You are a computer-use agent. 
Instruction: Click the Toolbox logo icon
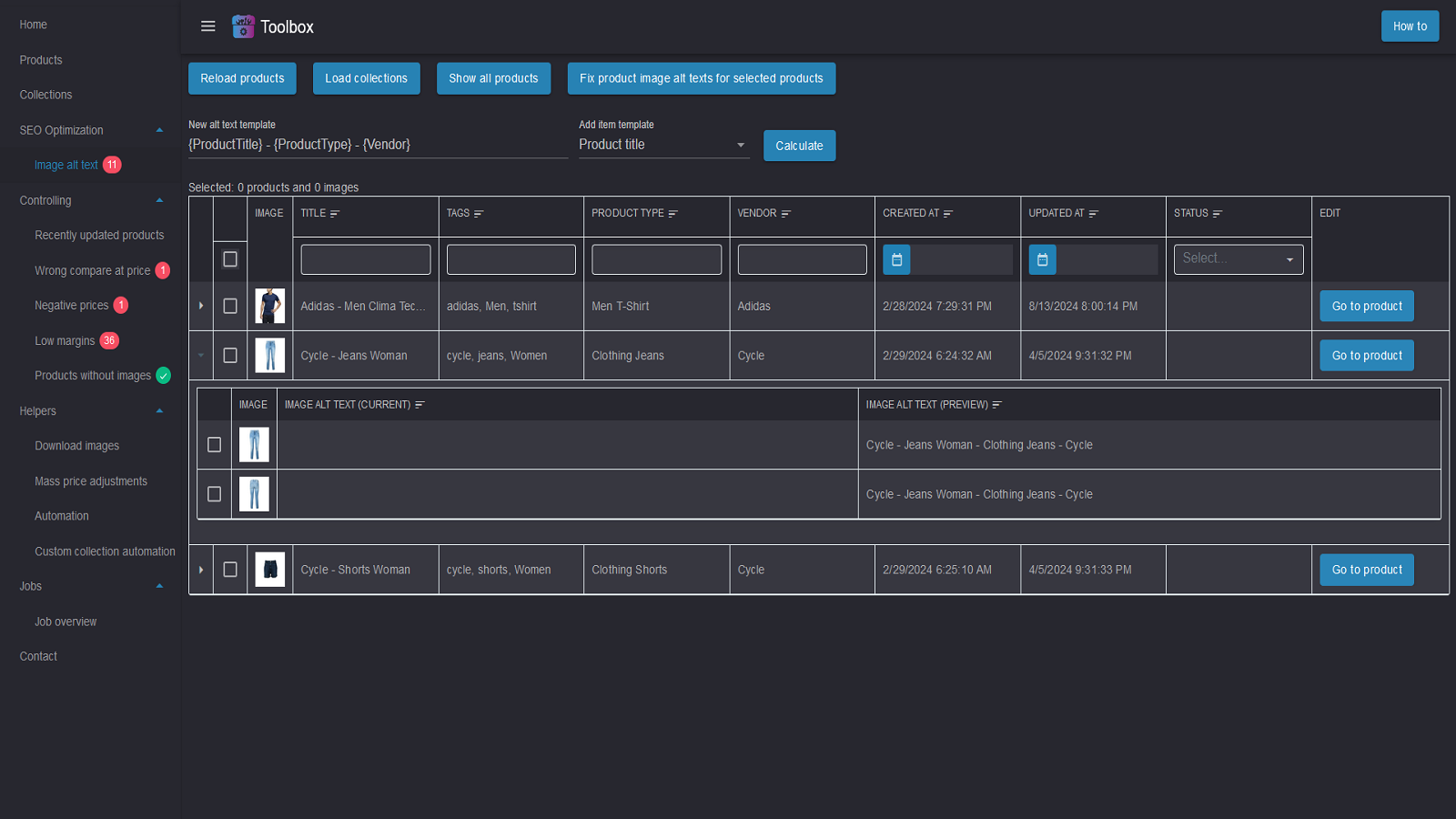coord(243,26)
